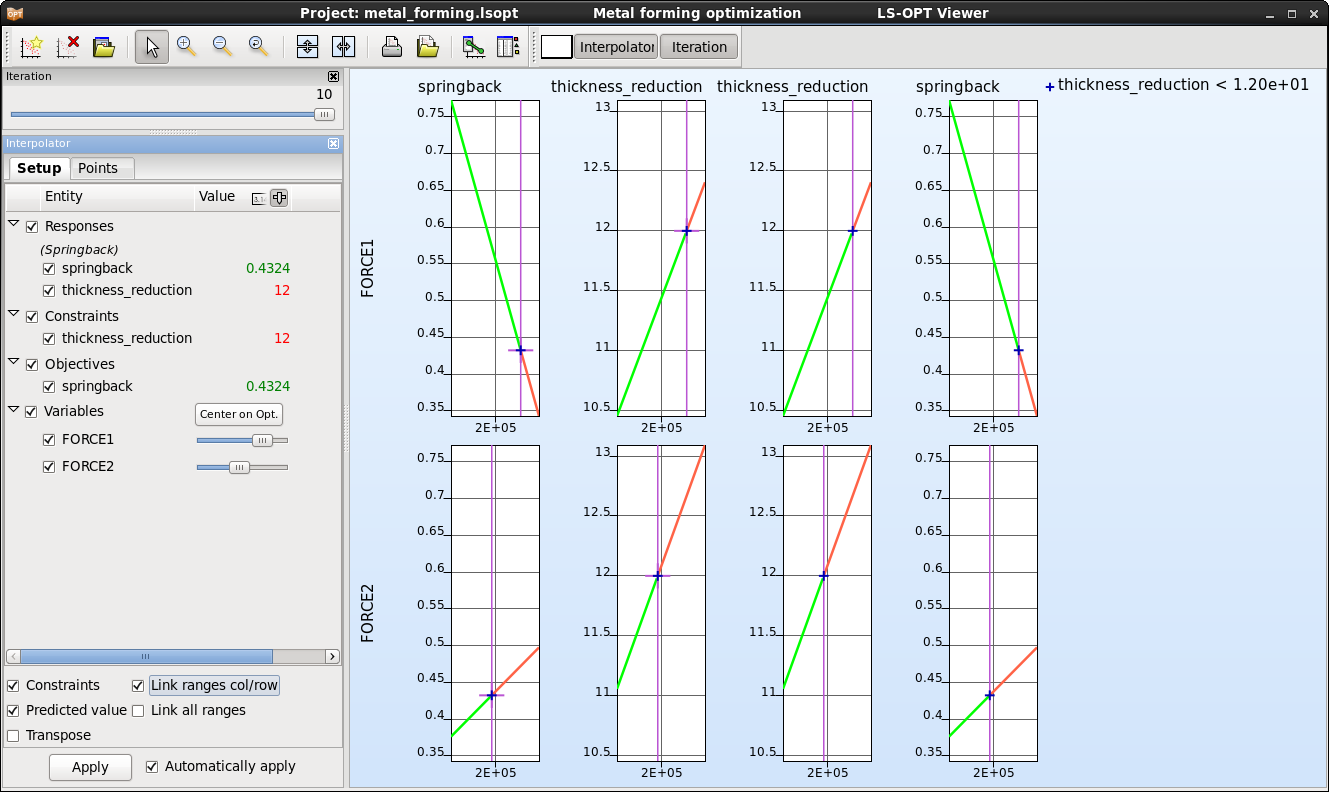Collapse the Constraints tree group
The width and height of the screenshot is (1329, 792).
[14, 315]
